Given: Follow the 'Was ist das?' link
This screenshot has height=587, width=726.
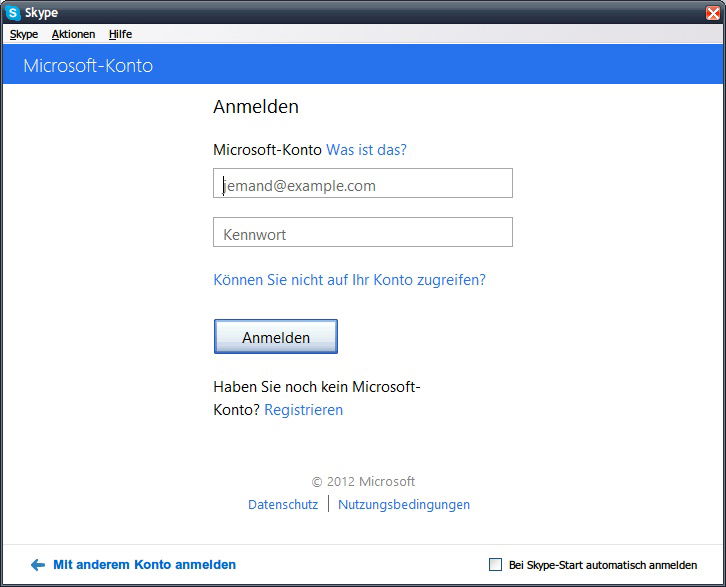Looking at the screenshot, I should (366, 150).
